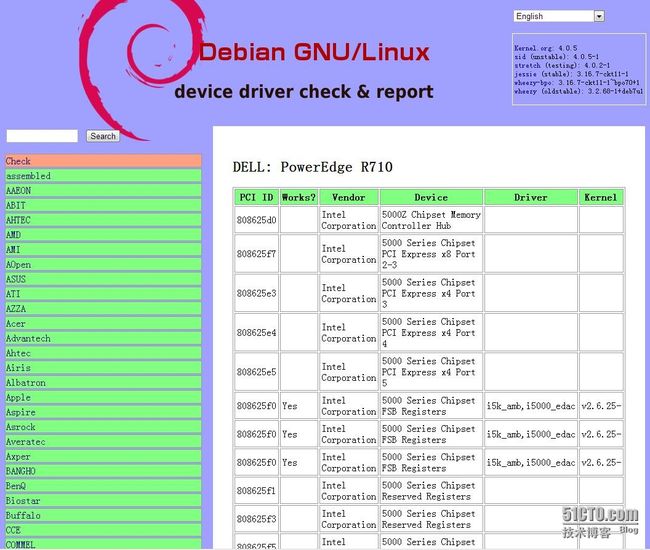The width and height of the screenshot is (650, 550).
Task: Click the DELL: PowerEdge R710 heading
Action: click(313, 167)
